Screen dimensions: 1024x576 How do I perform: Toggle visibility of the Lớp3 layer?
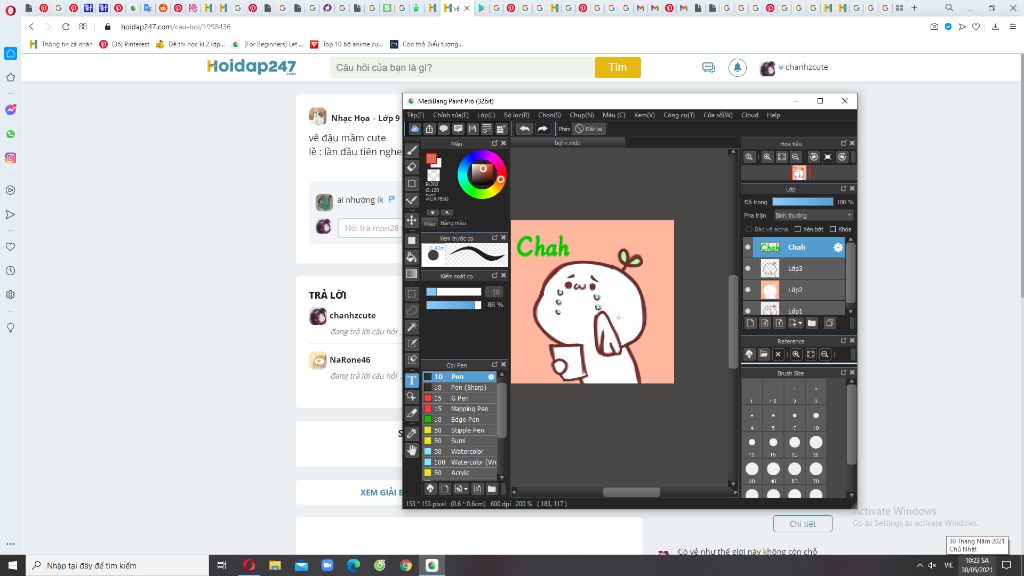[x=748, y=268]
